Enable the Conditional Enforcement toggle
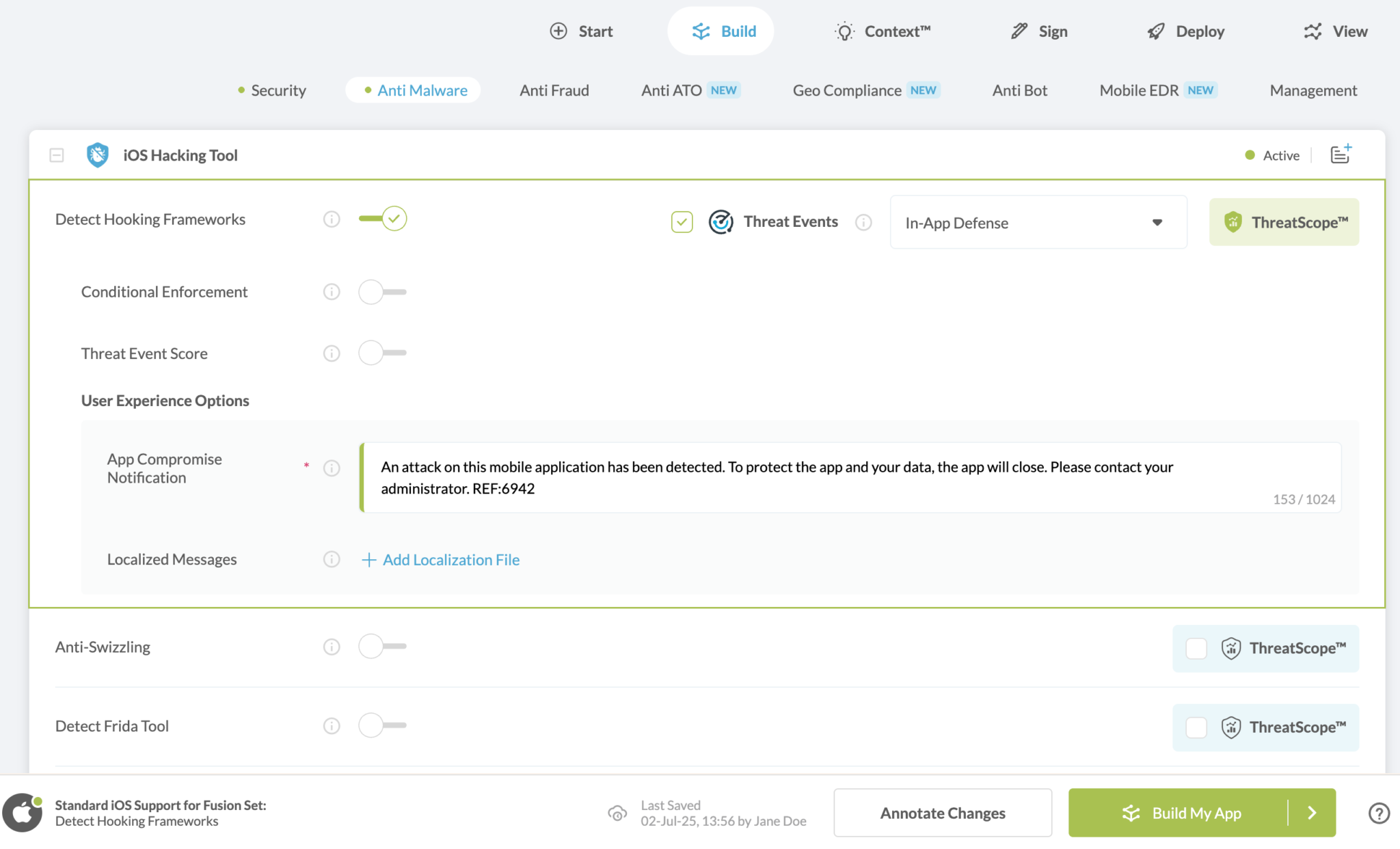This screenshot has height=849, width=1400. [383, 292]
